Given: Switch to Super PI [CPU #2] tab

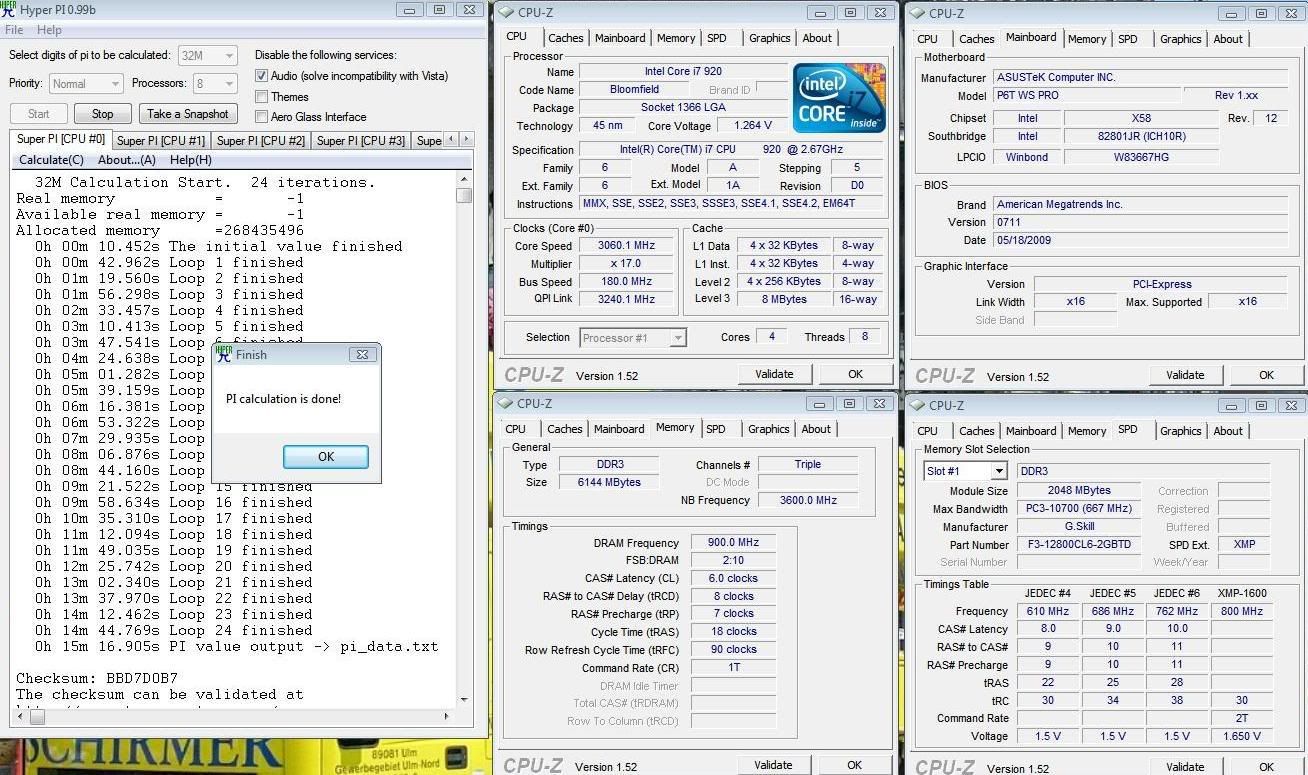Looking at the screenshot, I should pos(261,141).
